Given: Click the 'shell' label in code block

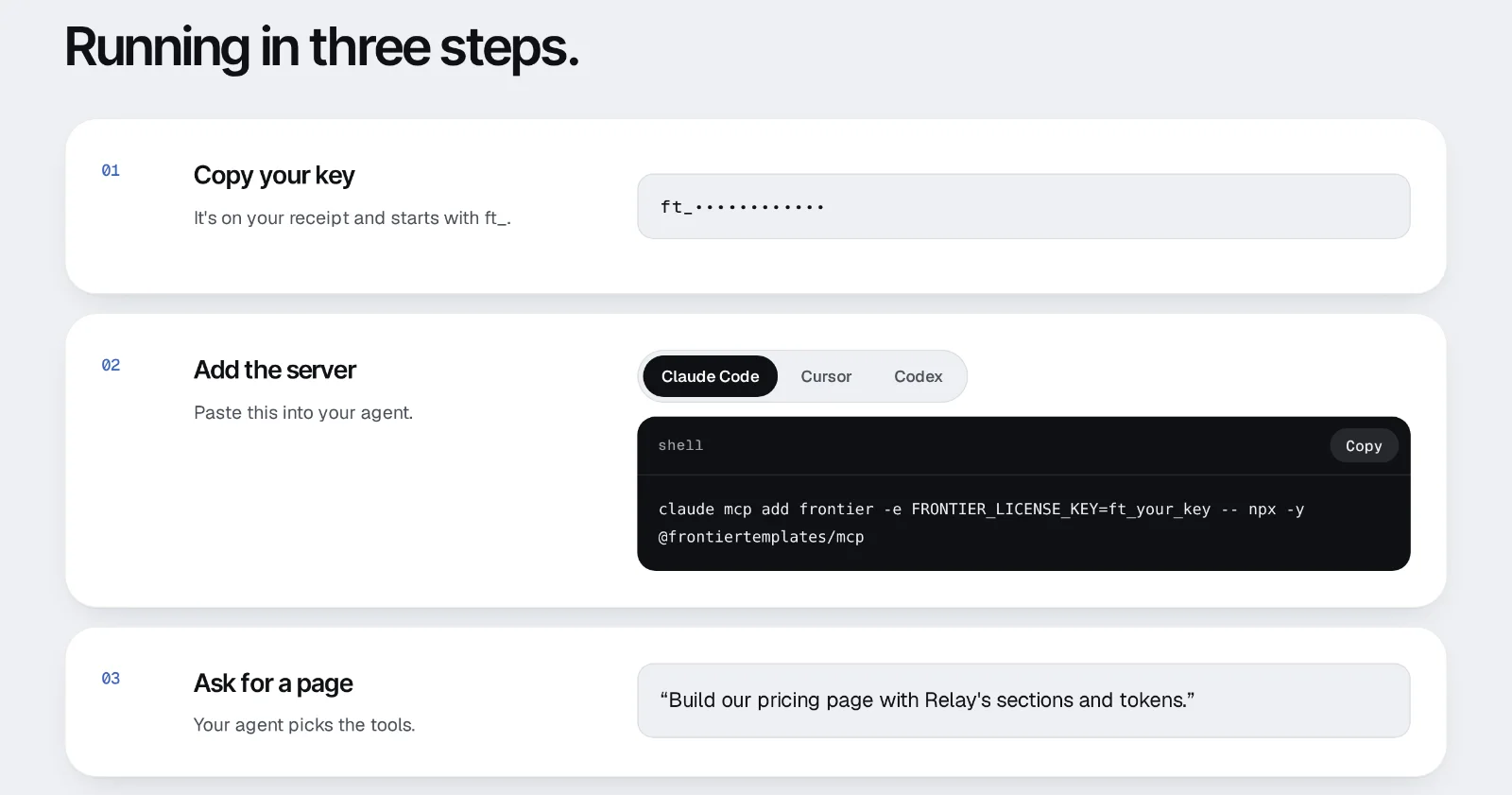Looking at the screenshot, I should 680,445.
